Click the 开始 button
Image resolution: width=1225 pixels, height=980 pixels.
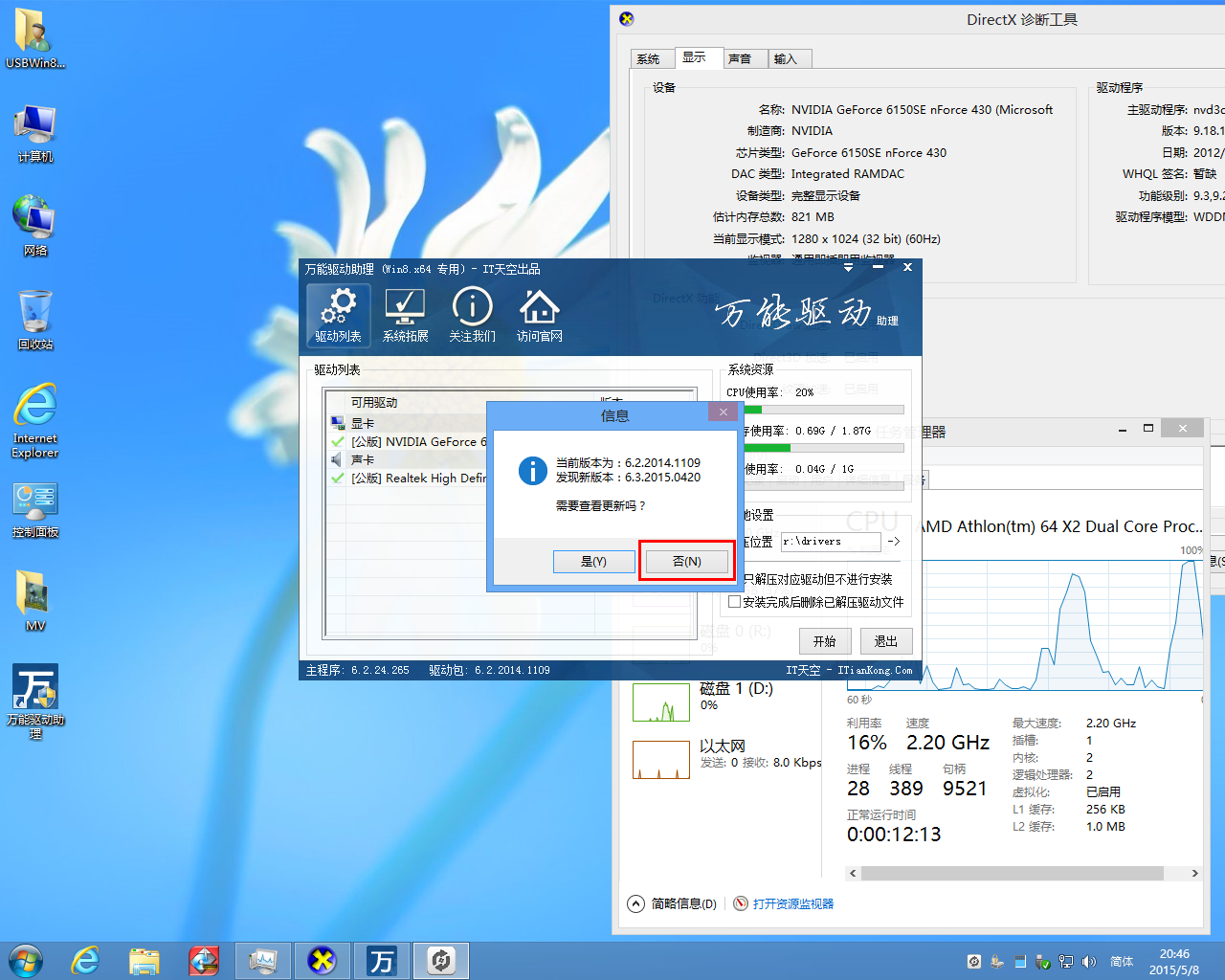click(x=824, y=641)
